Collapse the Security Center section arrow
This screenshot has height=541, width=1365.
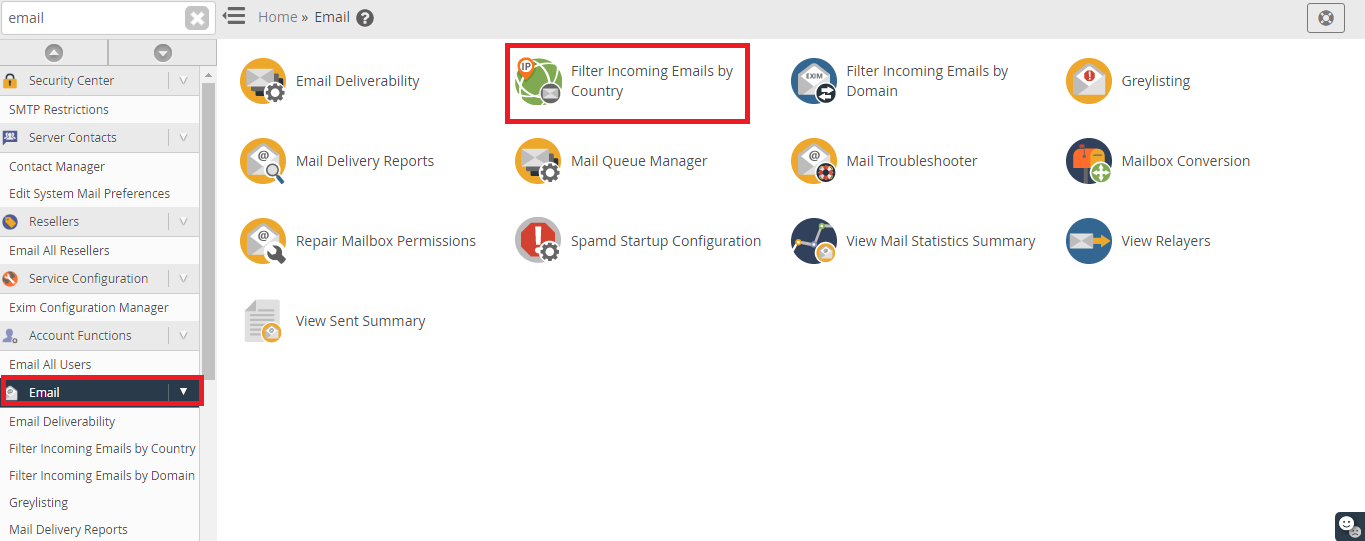click(183, 81)
